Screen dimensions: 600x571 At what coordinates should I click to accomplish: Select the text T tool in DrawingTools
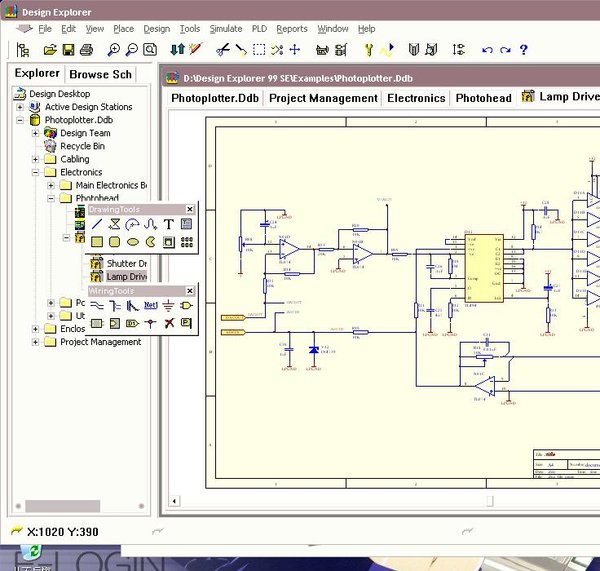[x=168, y=224]
